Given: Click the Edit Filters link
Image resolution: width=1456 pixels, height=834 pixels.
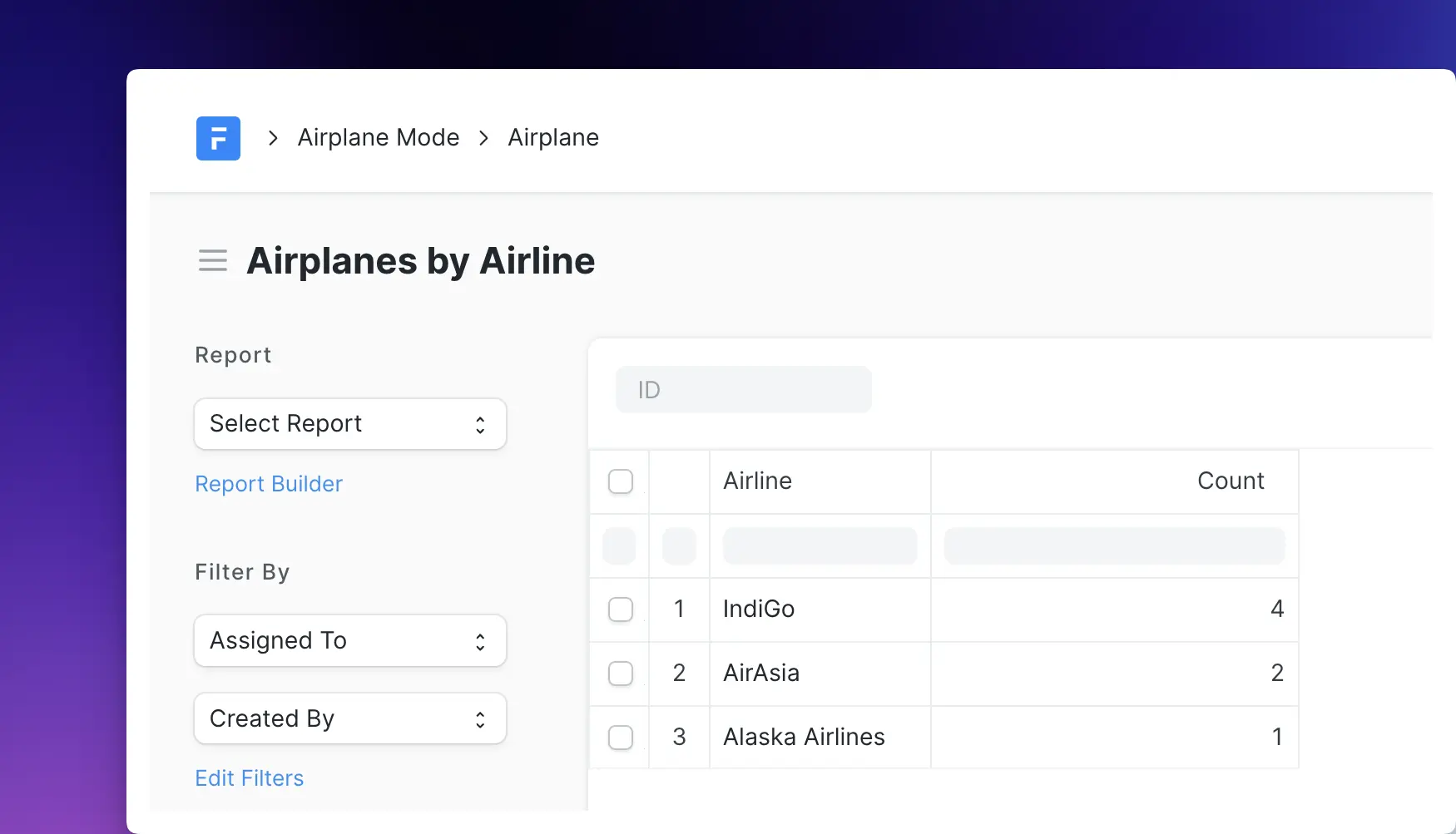Looking at the screenshot, I should coord(250,778).
